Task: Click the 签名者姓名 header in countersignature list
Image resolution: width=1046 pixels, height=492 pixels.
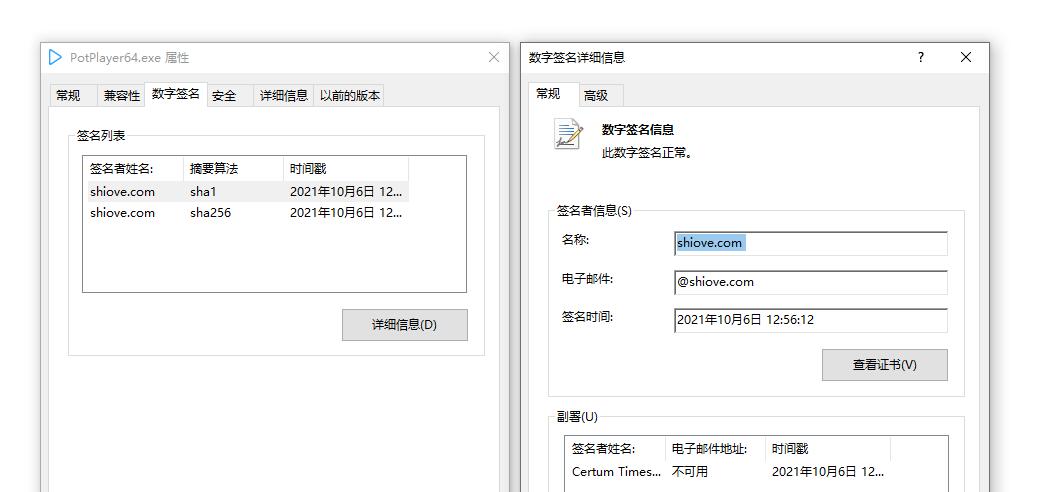Action: click(616, 449)
